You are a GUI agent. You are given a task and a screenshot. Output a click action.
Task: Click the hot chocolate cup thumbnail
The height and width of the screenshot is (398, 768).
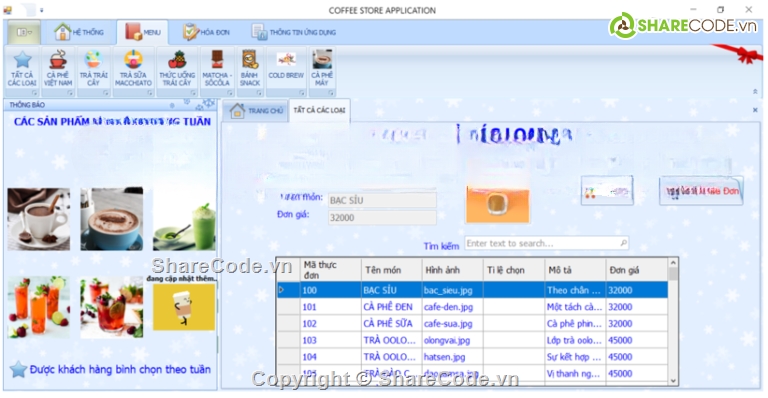pyautogui.click(x=39, y=219)
